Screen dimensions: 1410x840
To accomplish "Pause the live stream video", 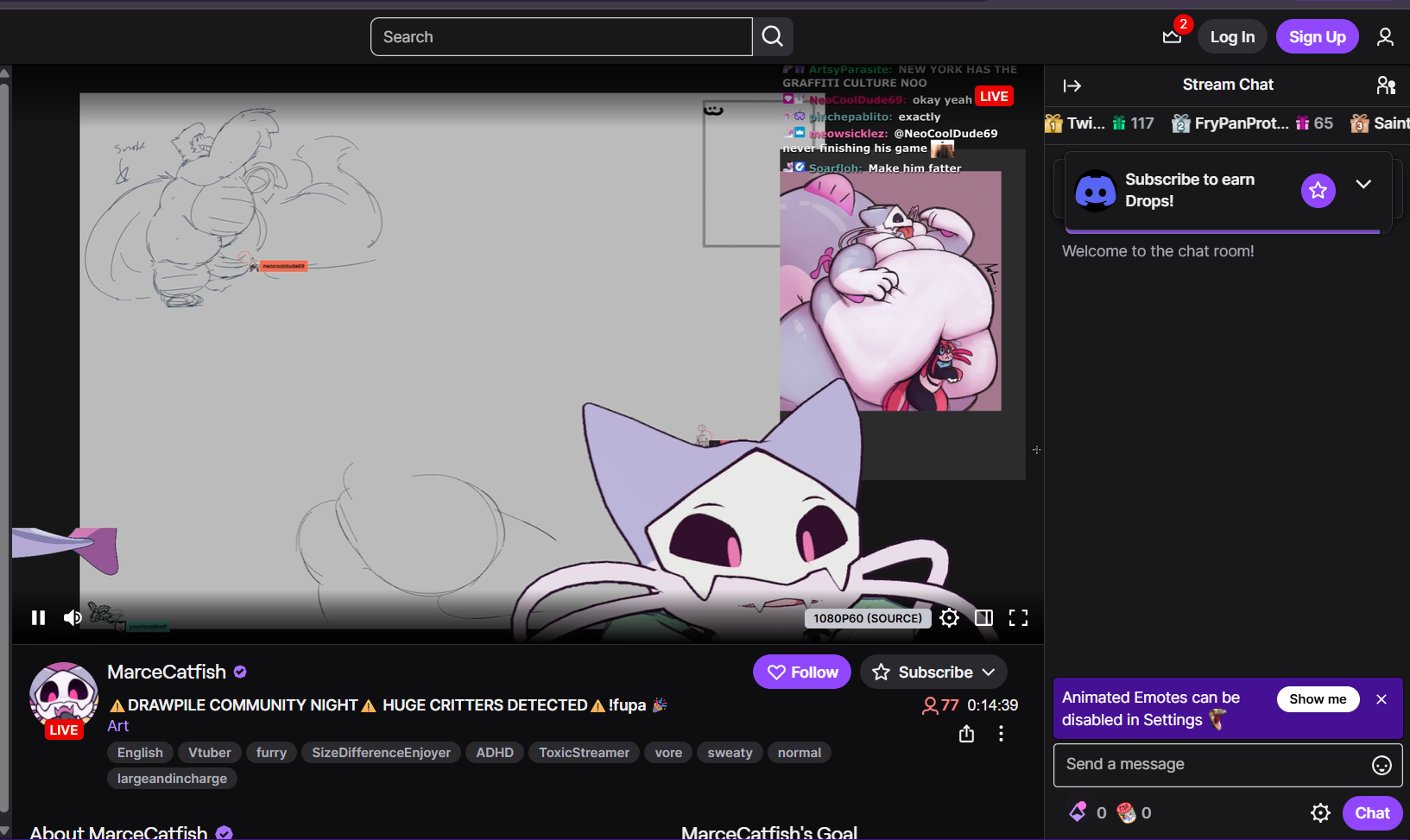I will (38, 617).
